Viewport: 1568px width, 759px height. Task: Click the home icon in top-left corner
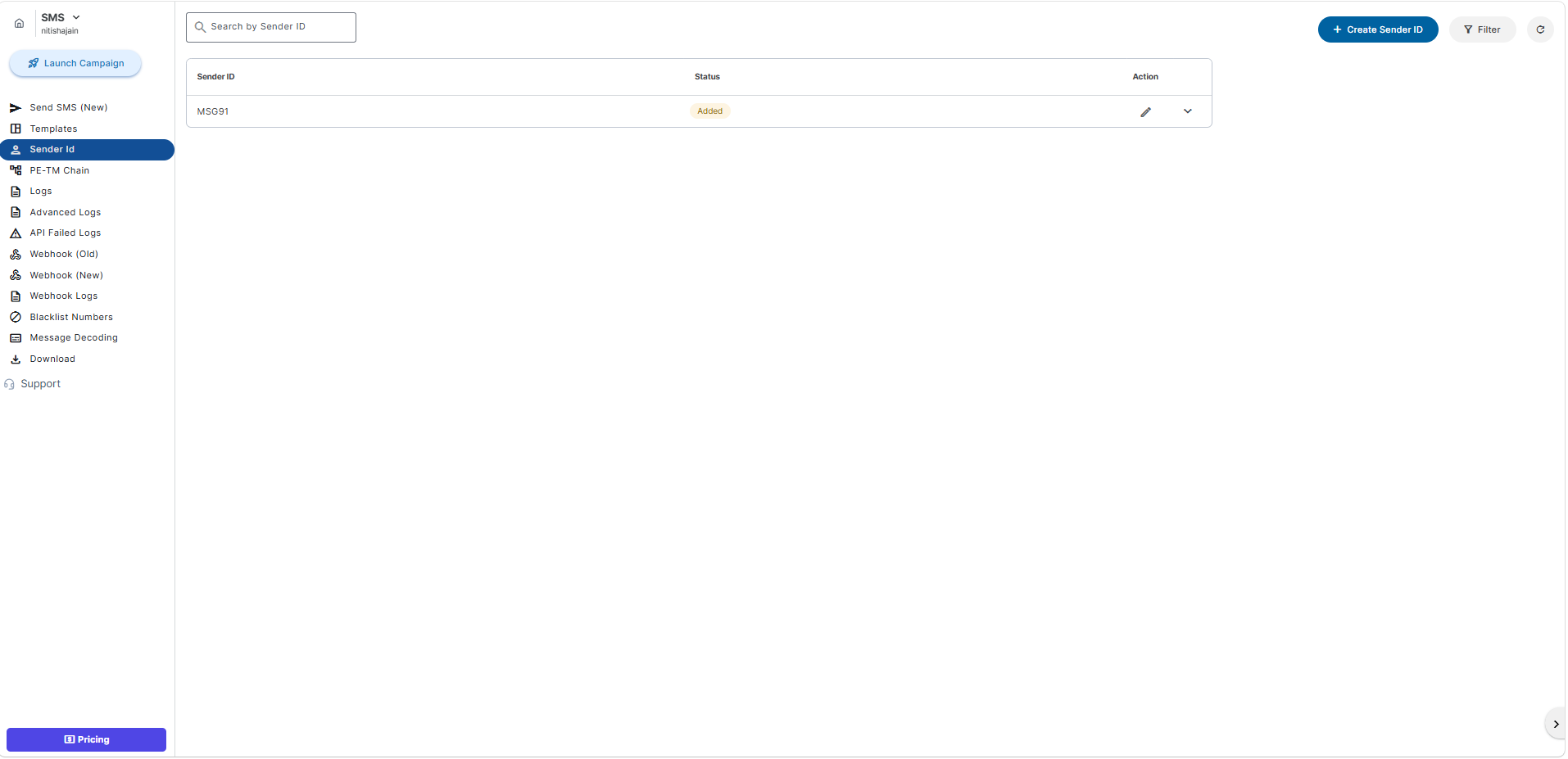(x=19, y=23)
